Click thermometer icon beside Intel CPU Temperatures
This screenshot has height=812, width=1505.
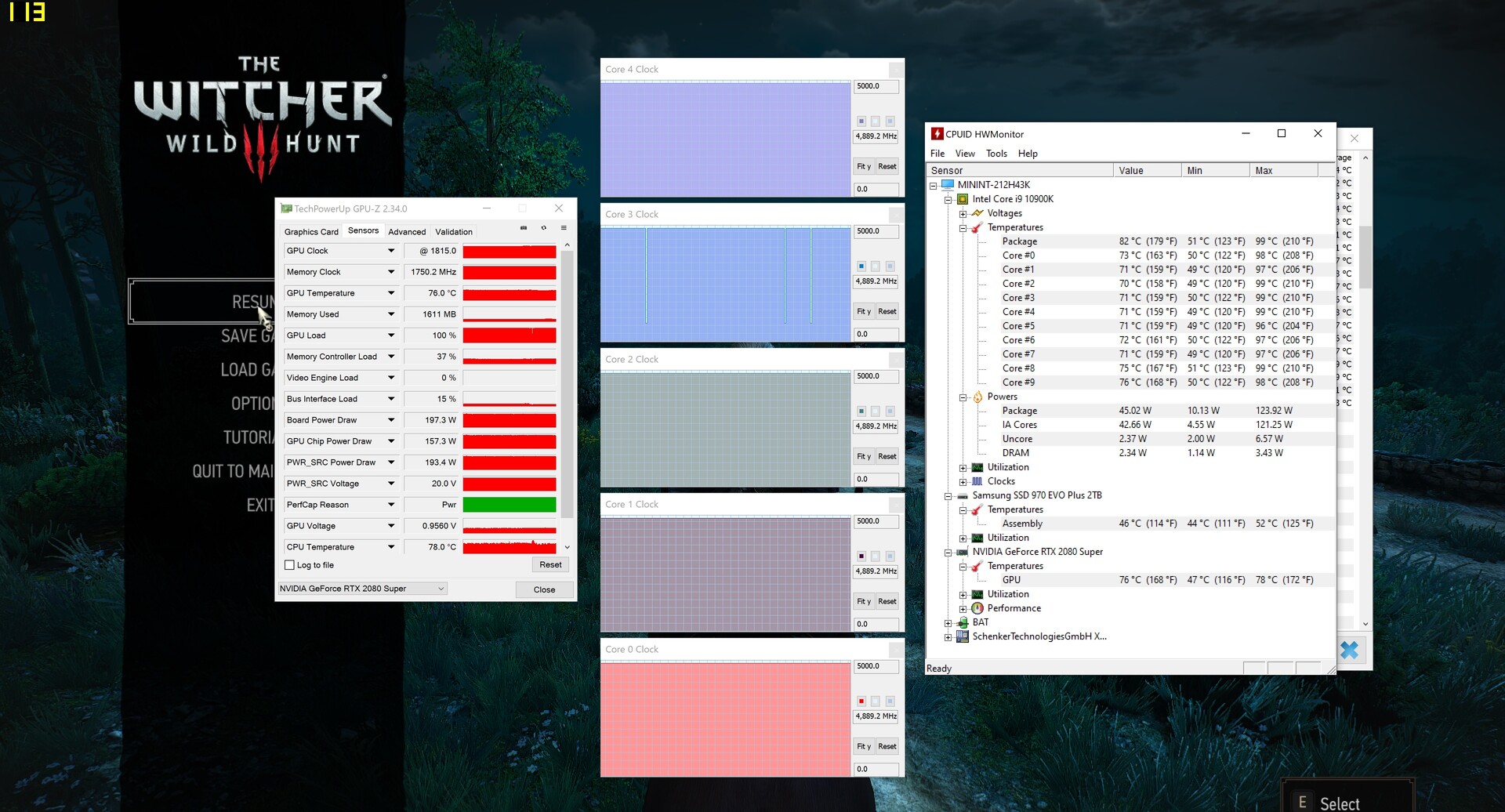[x=977, y=227]
